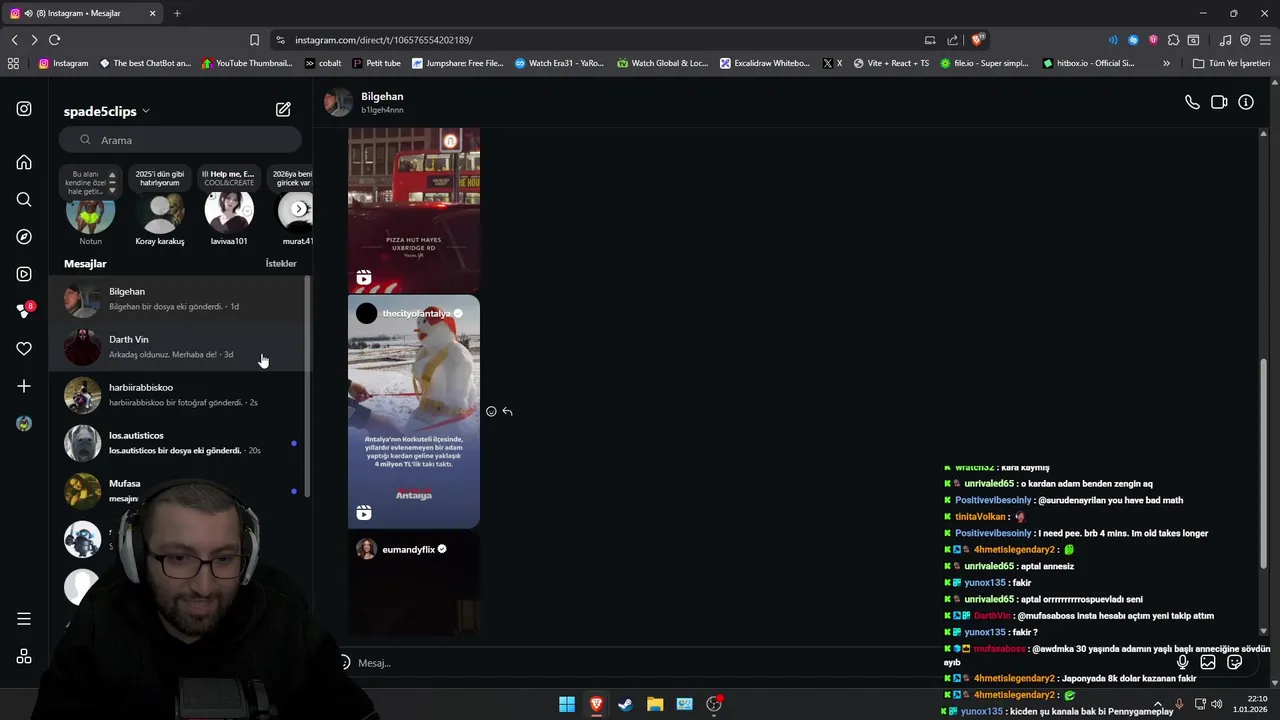Show next notes with arrow chevron
The height and width of the screenshot is (720, 1280).
pos(299,209)
